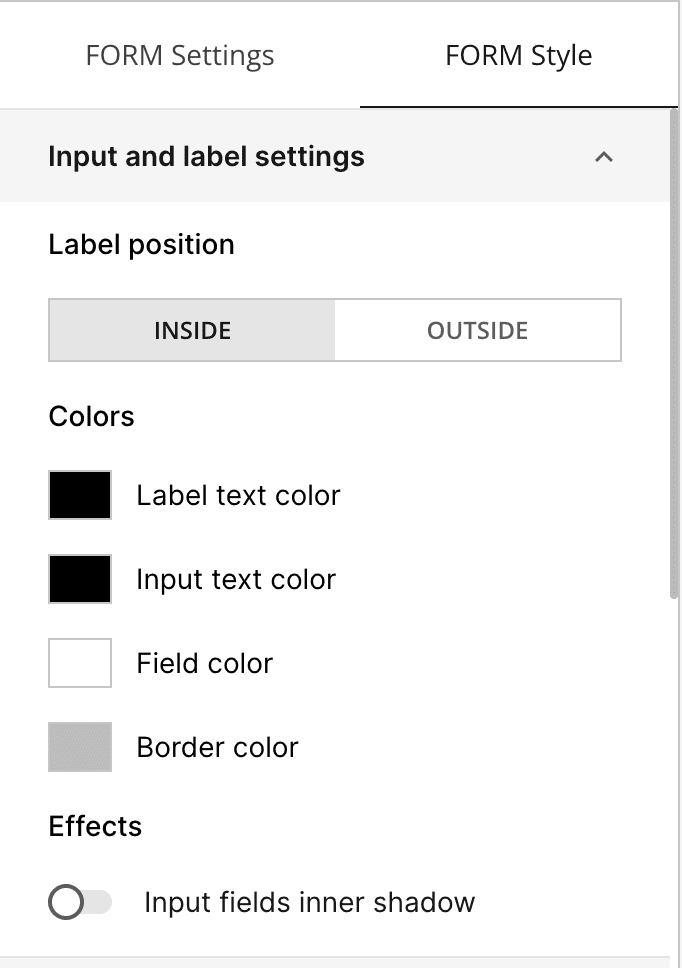Select OUTSIDE label position
The height and width of the screenshot is (968, 682).
point(477,330)
